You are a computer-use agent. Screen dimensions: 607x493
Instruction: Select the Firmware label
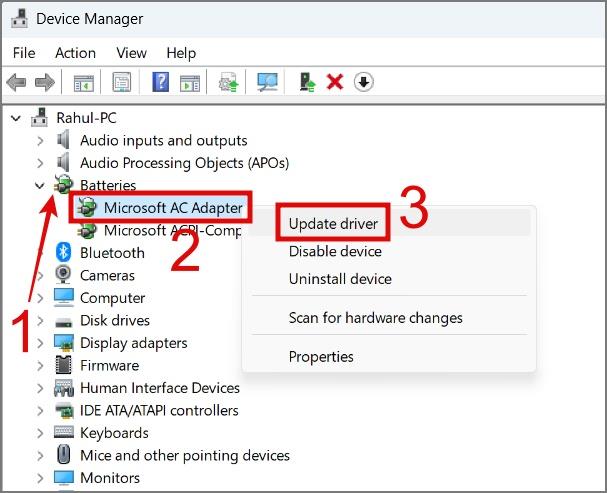pos(110,365)
